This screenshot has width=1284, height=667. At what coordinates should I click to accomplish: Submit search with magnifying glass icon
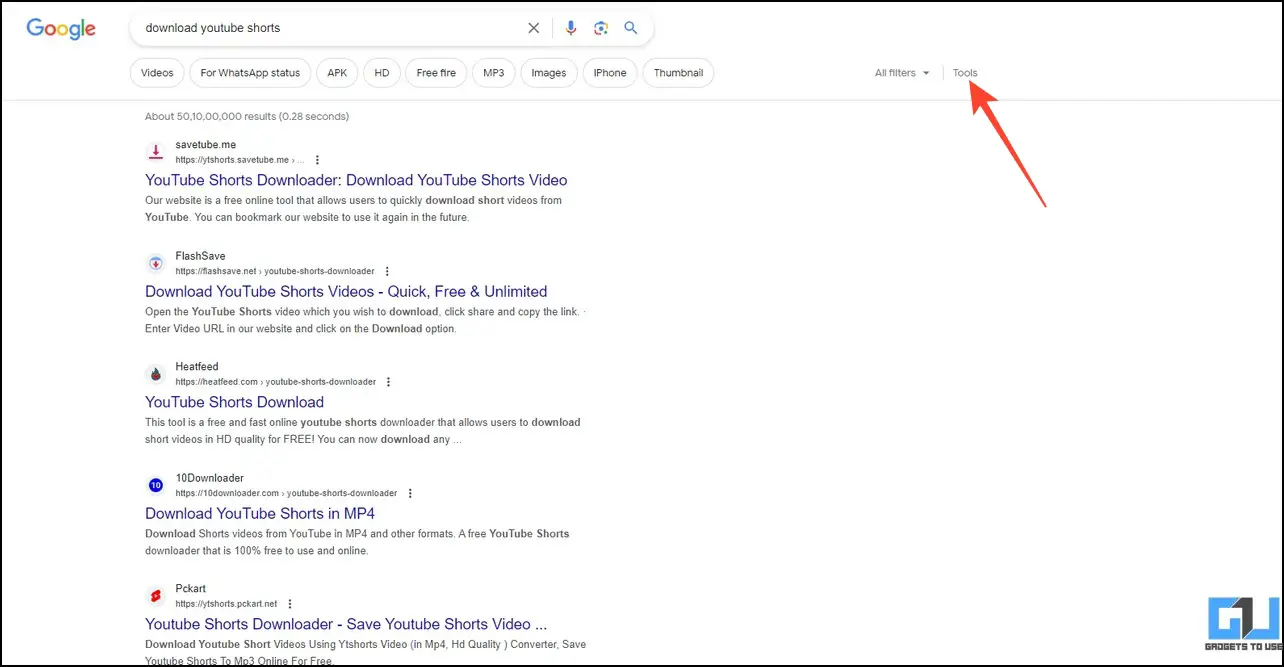coord(631,28)
